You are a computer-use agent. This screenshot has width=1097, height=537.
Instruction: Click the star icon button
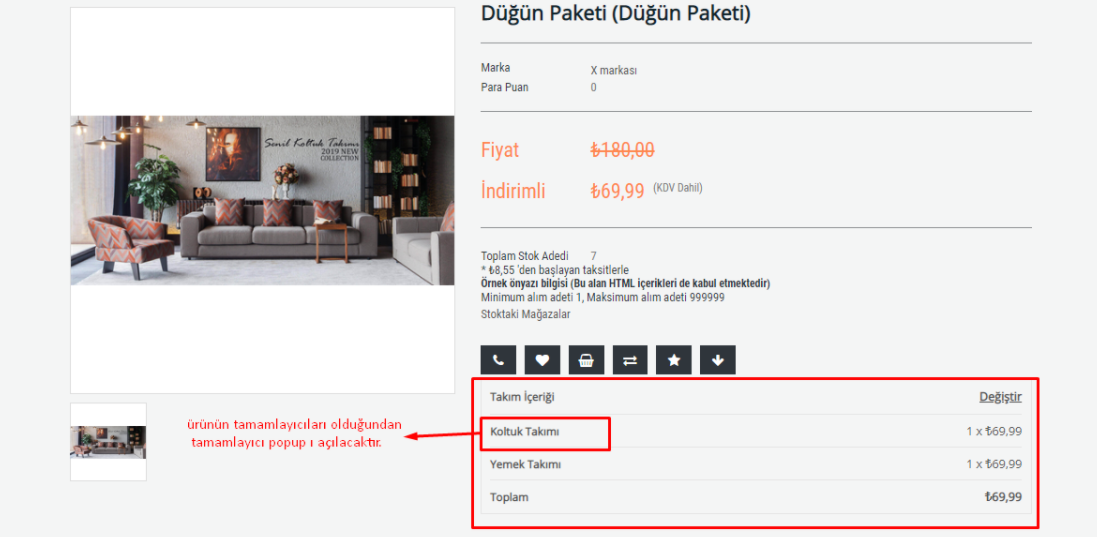pyautogui.click(x=674, y=360)
